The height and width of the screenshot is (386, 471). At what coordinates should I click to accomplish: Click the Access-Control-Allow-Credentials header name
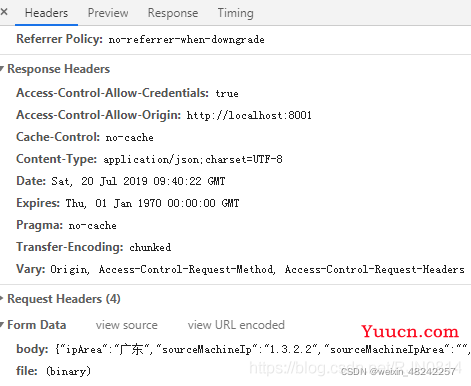click(x=113, y=93)
